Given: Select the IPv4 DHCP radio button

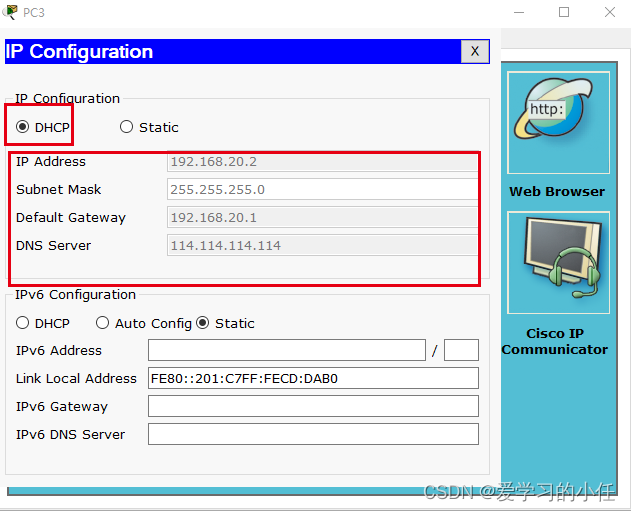Looking at the screenshot, I should tap(23, 127).
